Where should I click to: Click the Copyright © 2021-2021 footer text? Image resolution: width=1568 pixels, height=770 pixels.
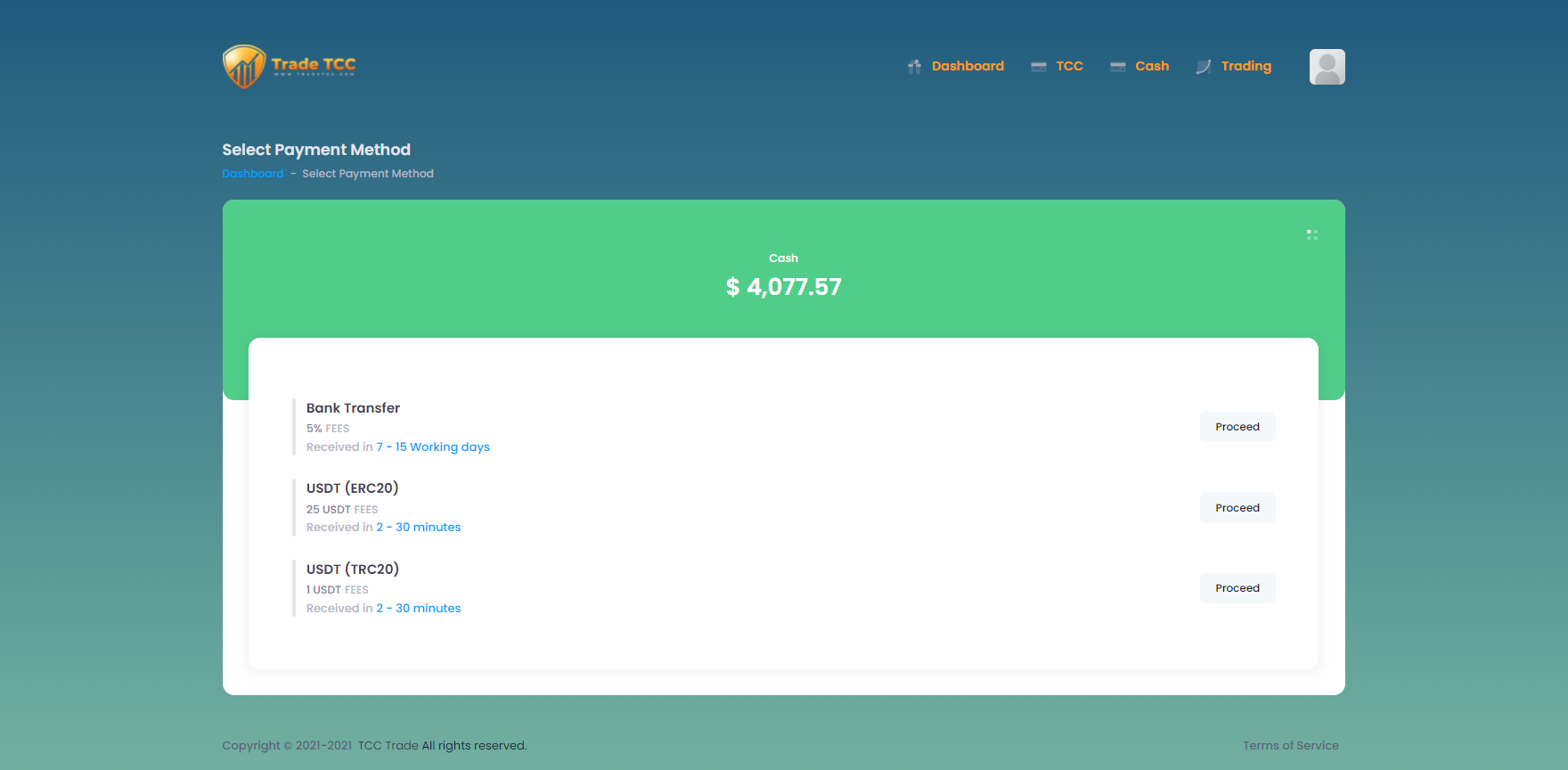coord(287,746)
